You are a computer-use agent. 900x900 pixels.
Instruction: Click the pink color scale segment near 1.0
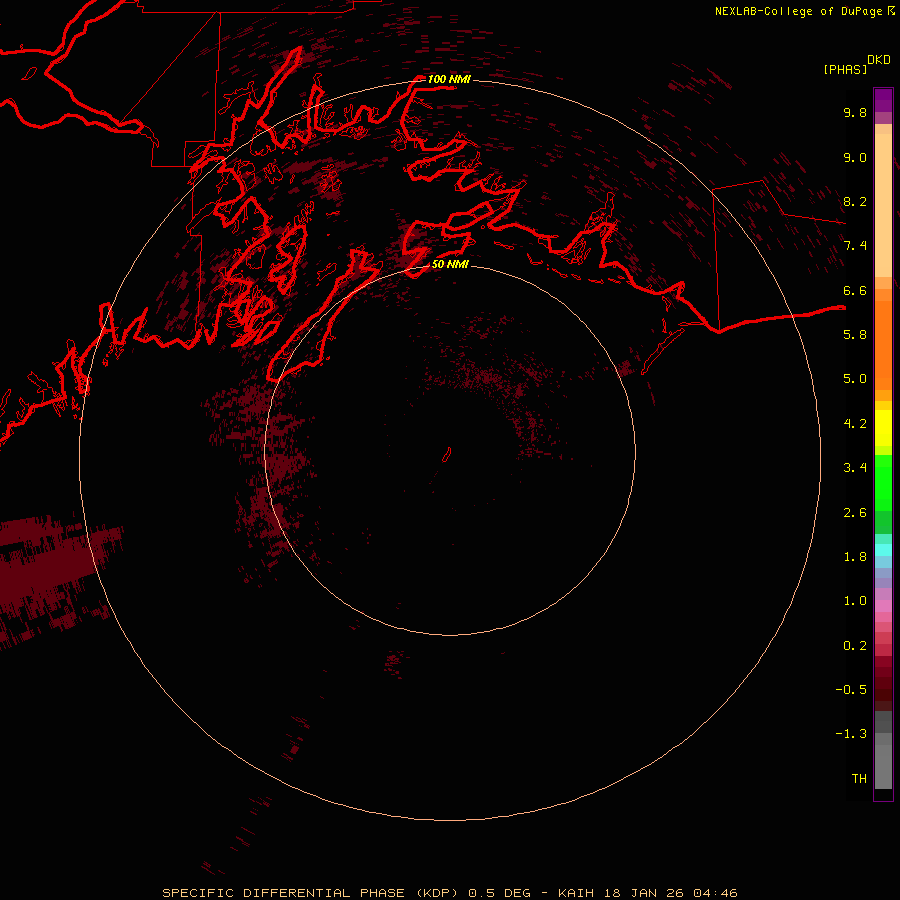coord(883,606)
